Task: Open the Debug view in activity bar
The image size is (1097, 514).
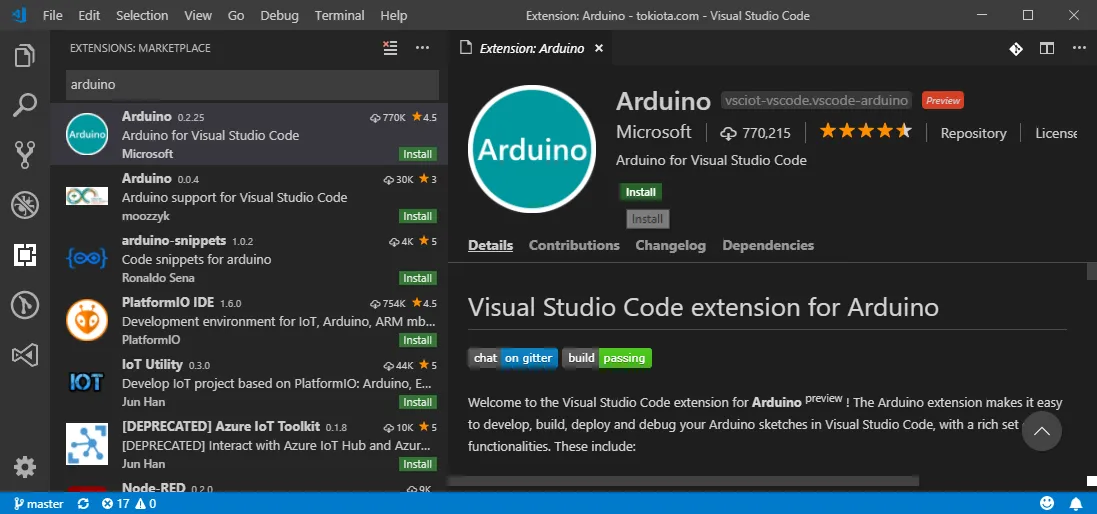Action: coord(24,205)
